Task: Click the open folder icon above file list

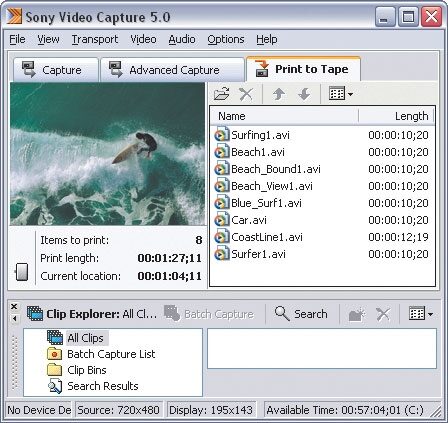Action: tap(222, 94)
